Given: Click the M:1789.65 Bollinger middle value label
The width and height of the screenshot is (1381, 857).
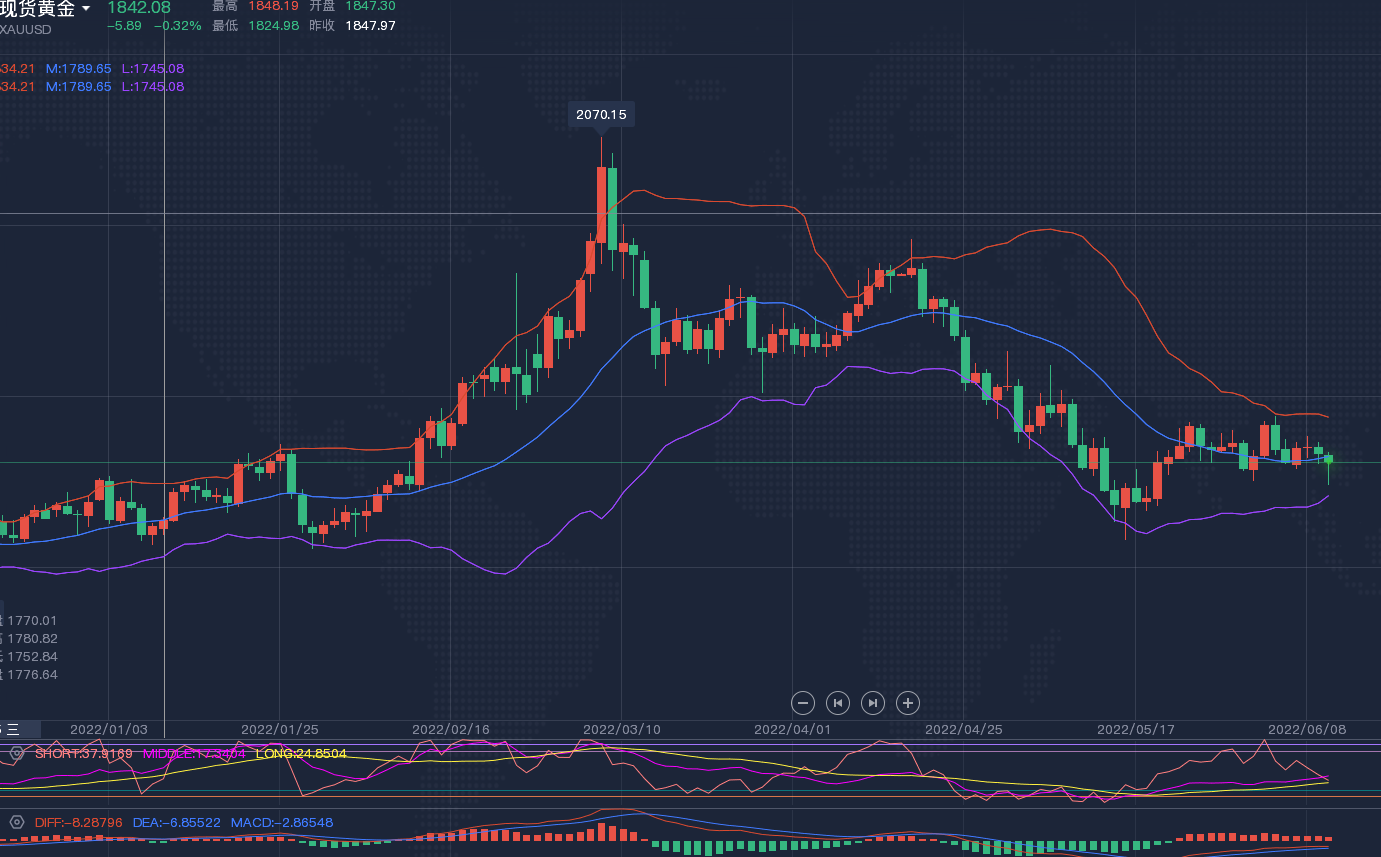Looking at the screenshot, I should click(78, 69).
